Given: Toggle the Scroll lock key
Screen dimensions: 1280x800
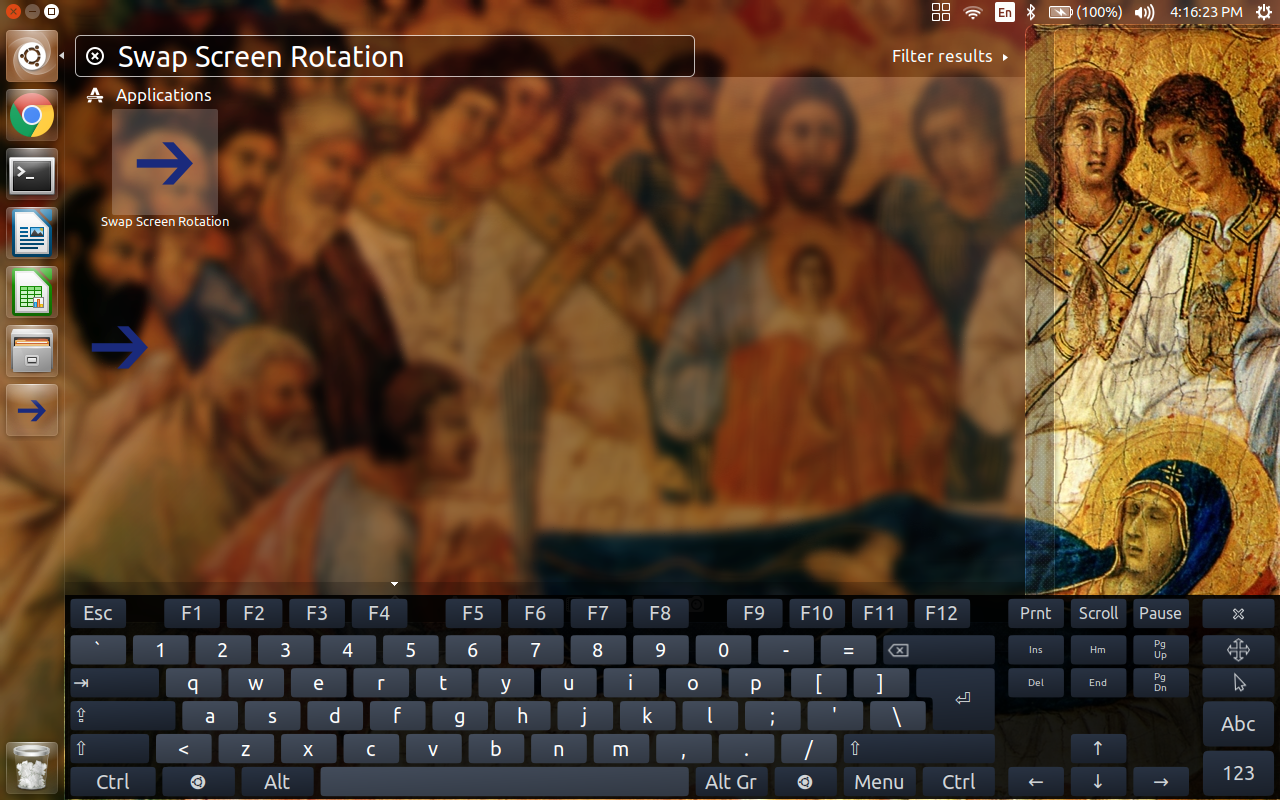Looking at the screenshot, I should coord(1098,613).
